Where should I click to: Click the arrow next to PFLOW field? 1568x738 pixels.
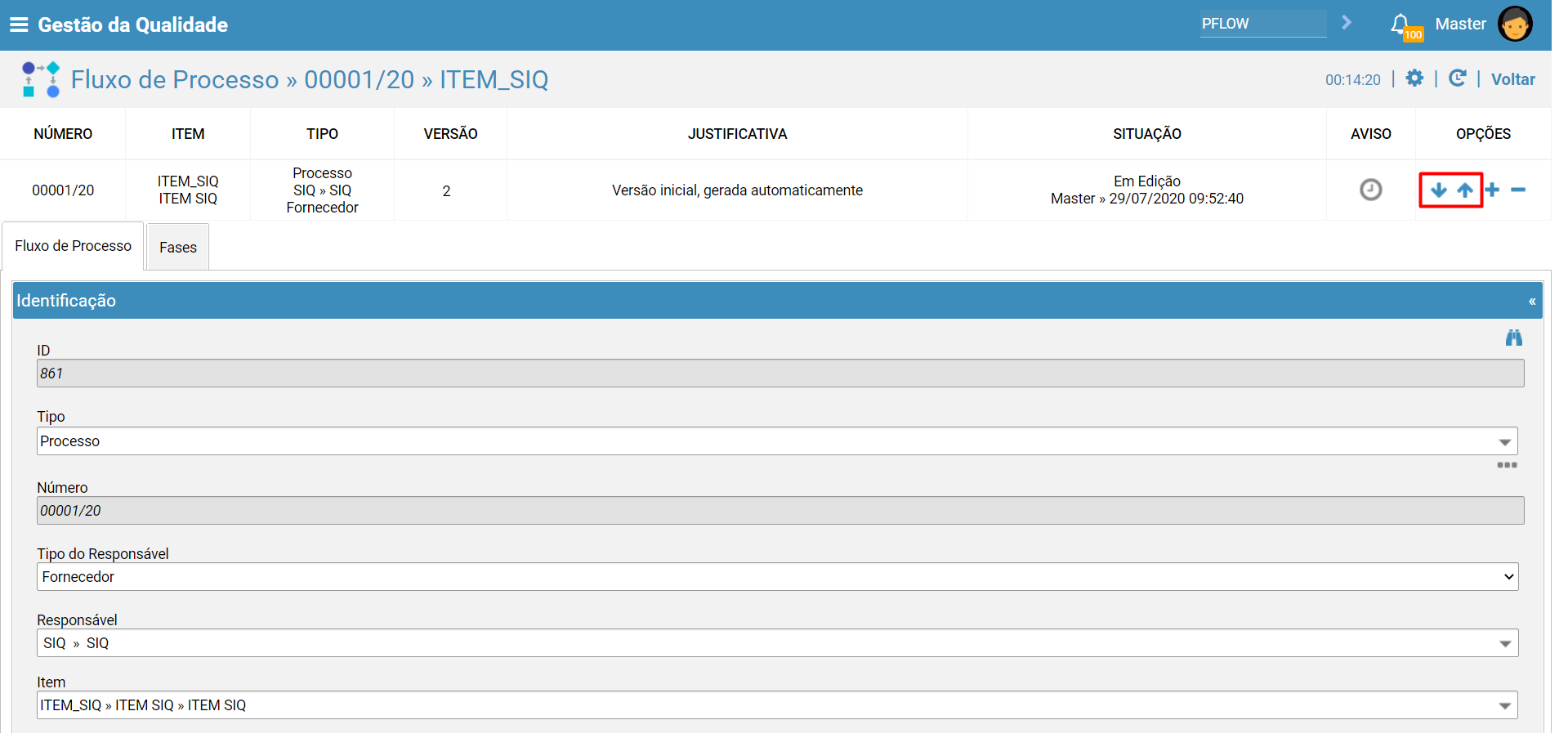pyautogui.click(x=1347, y=23)
